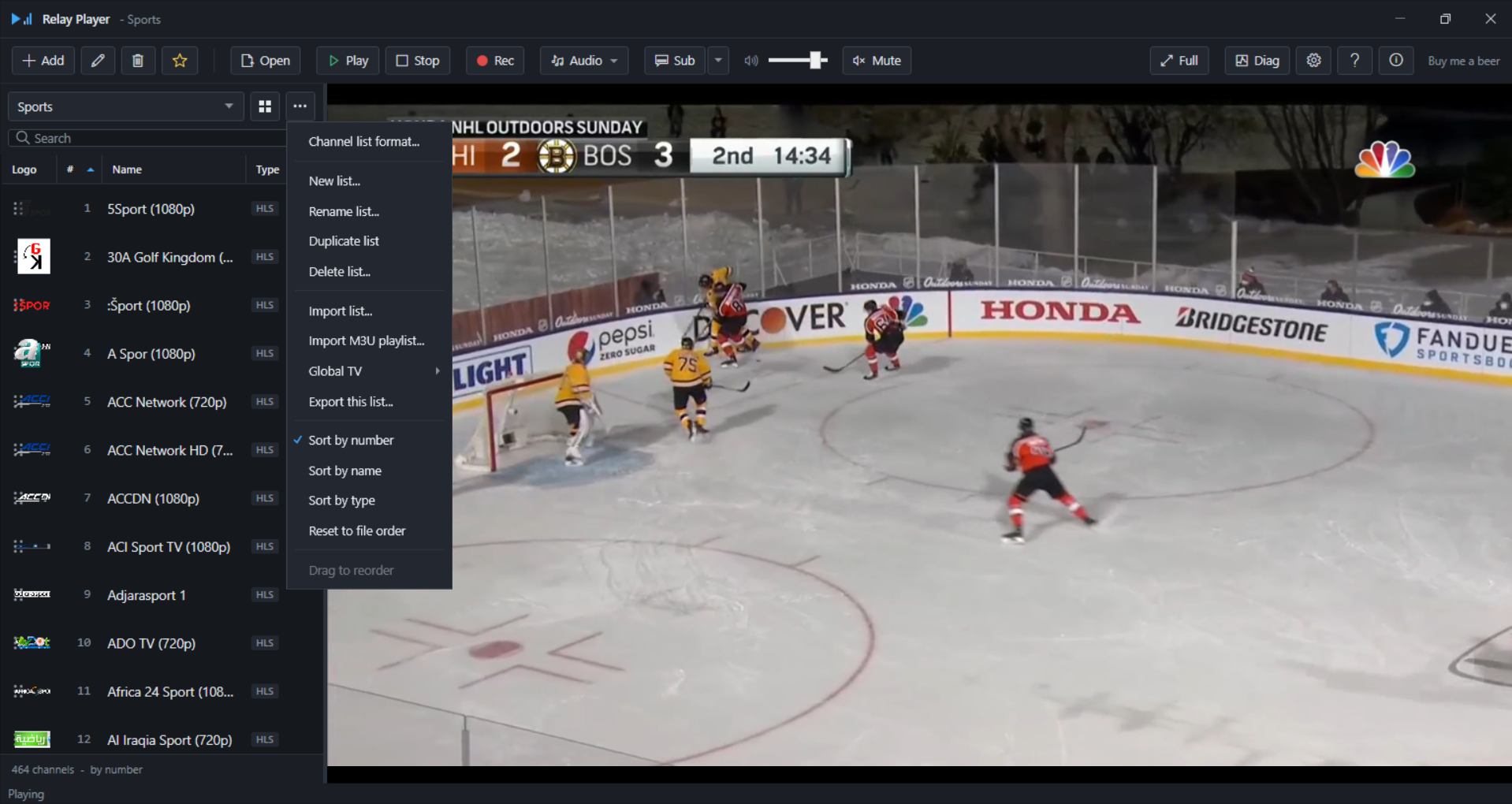Choose Sort by type option
The height and width of the screenshot is (804, 1512).
click(369, 501)
